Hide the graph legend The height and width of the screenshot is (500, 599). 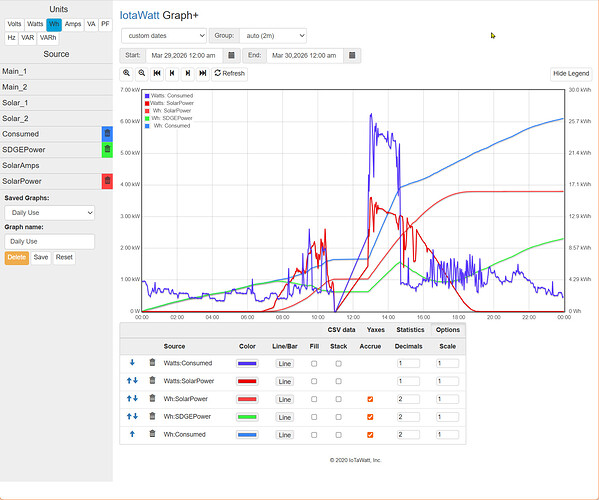coord(571,73)
